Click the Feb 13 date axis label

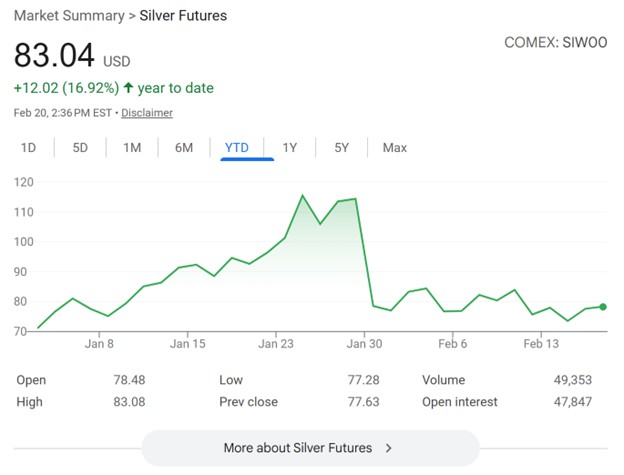(x=541, y=344)
